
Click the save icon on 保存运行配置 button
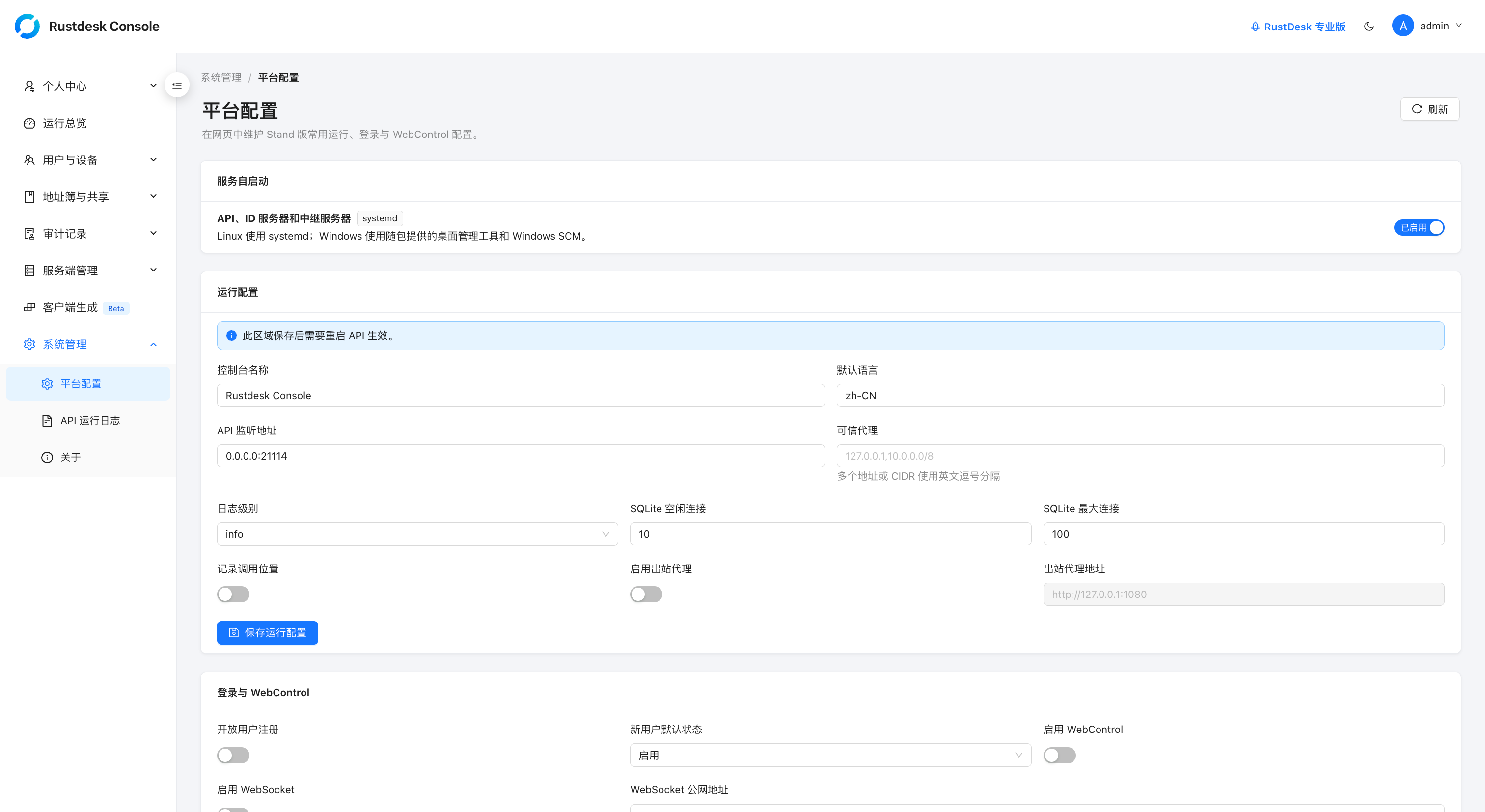point(233,633)
